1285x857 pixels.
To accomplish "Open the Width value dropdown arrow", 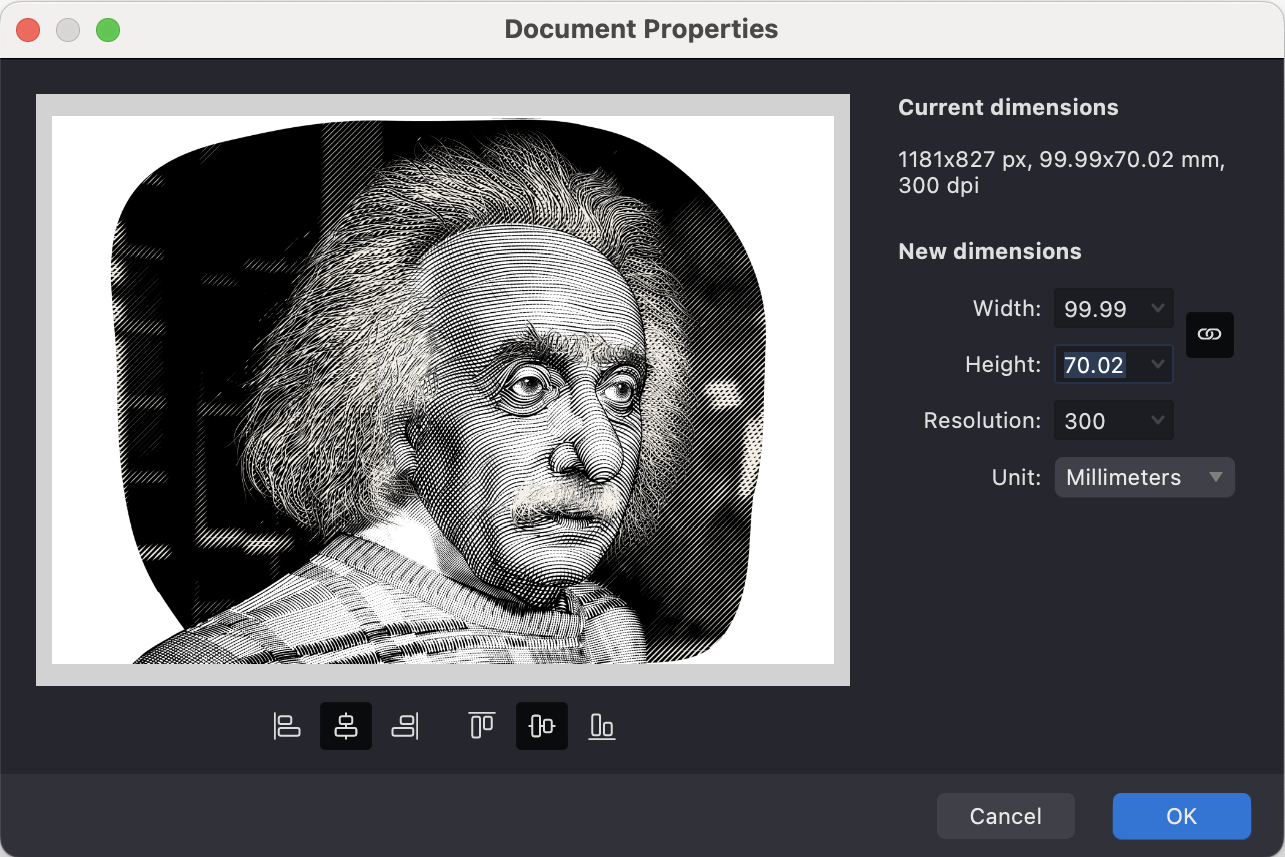I will click(1158, 308).
